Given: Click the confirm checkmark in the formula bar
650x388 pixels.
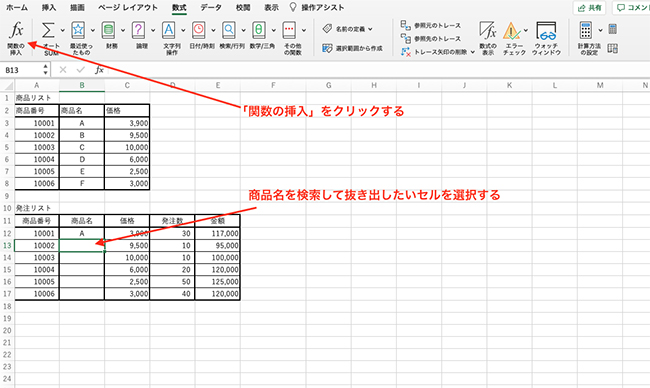Looking at the screenshot, I should point(81,70).
